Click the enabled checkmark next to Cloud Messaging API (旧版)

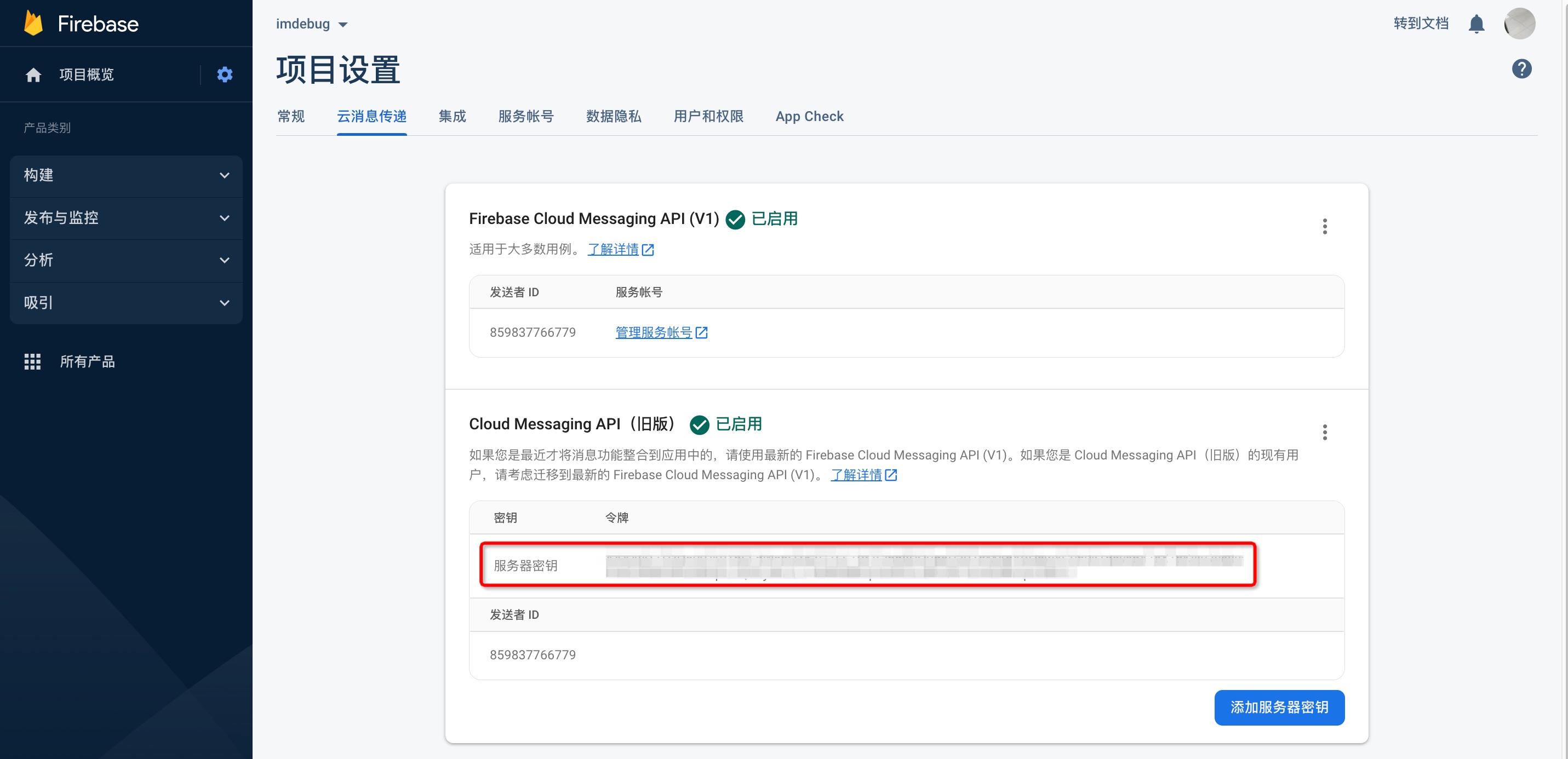(700, 425)
